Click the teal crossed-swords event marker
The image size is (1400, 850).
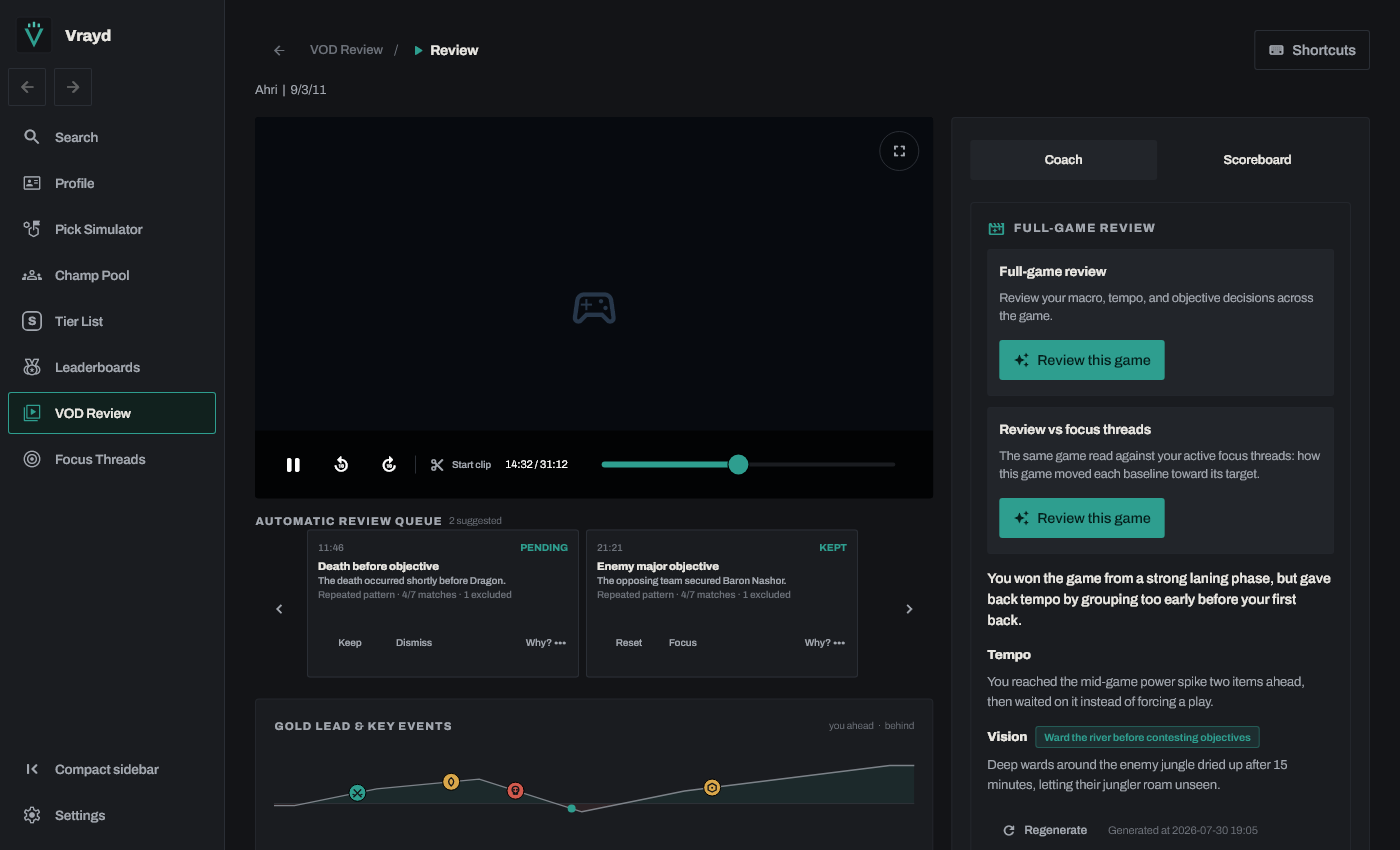point(357,793)
